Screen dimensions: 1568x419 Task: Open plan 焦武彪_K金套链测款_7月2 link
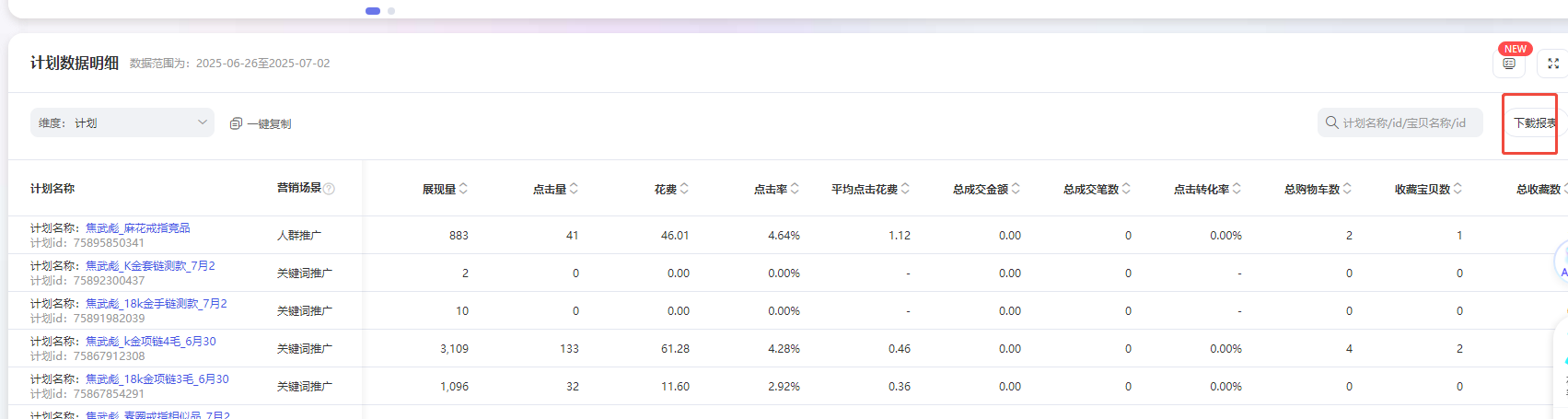(x=150, y=265)
